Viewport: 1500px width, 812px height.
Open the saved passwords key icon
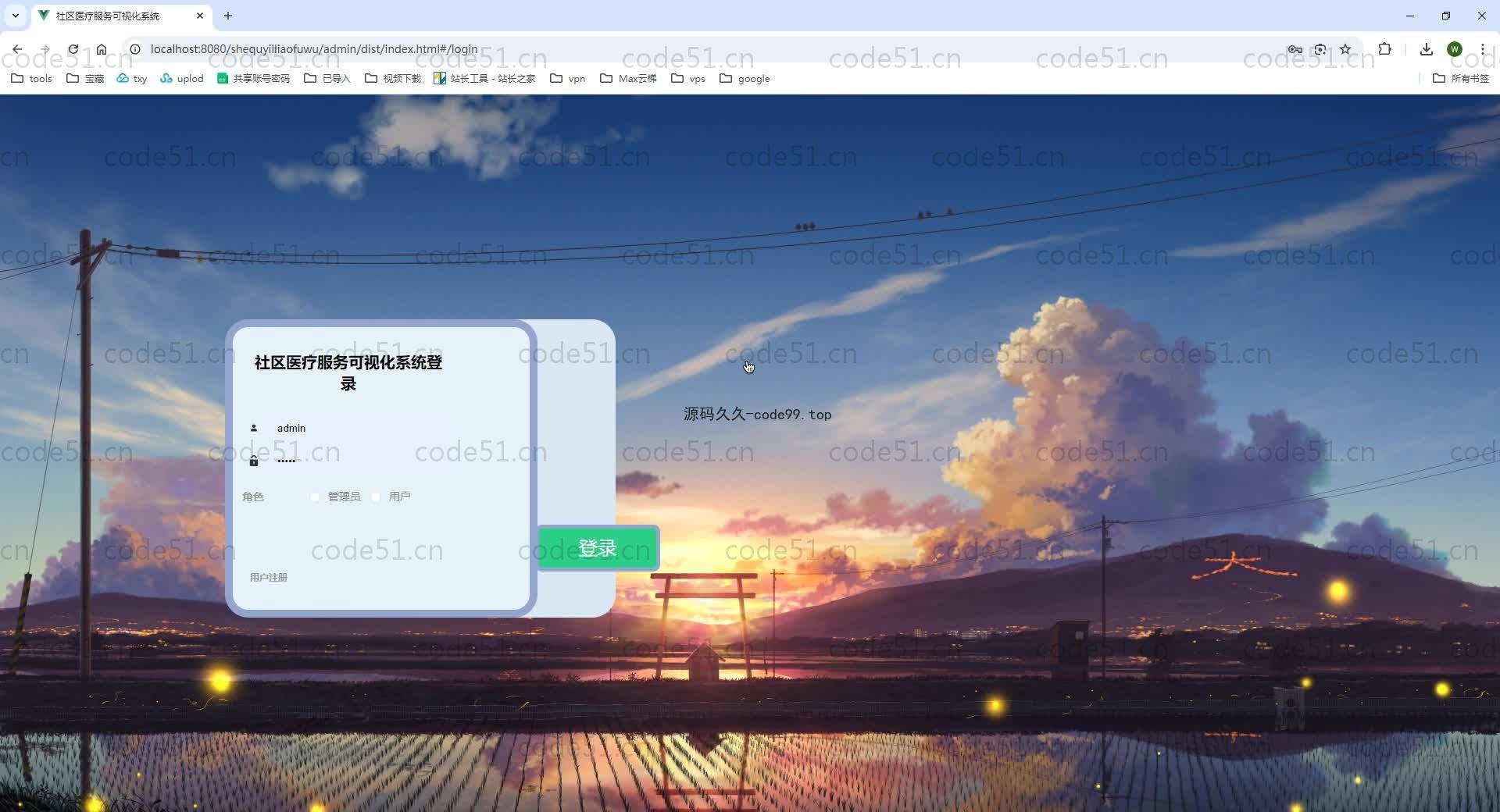point(1295,49)
